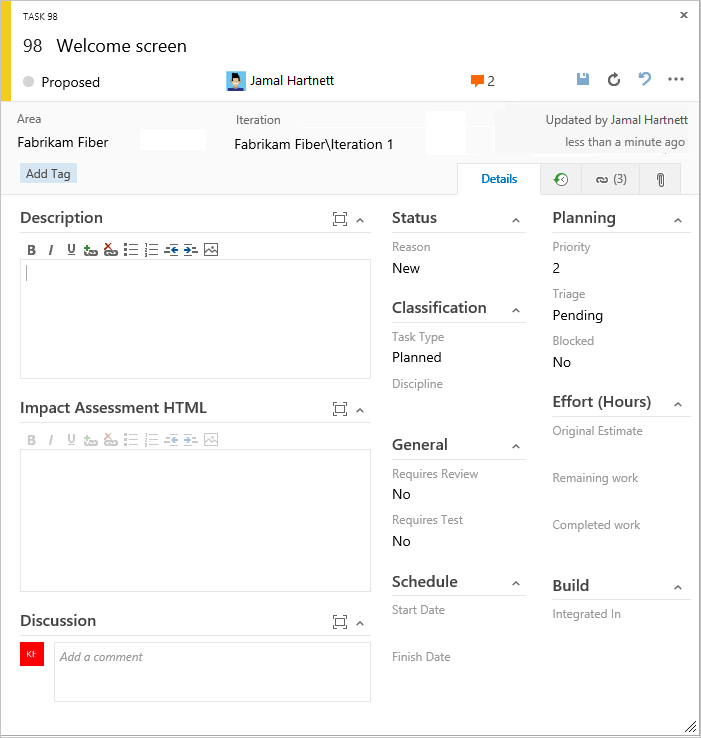Collapse the Effort (Hours) group

(678, 404)
